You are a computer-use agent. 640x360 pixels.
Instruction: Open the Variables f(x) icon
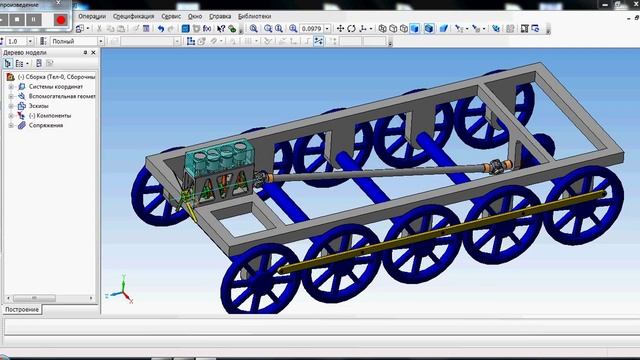coord(207,29)
